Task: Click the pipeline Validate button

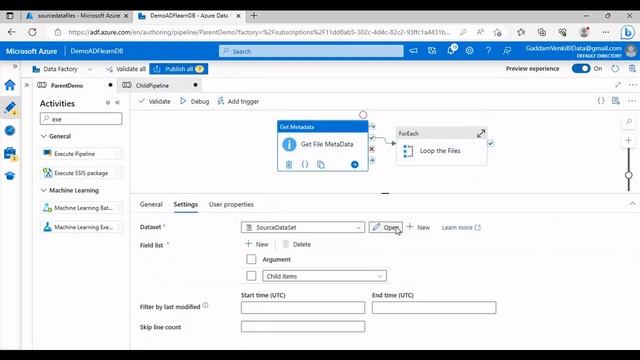Action: tap(154, 101)
